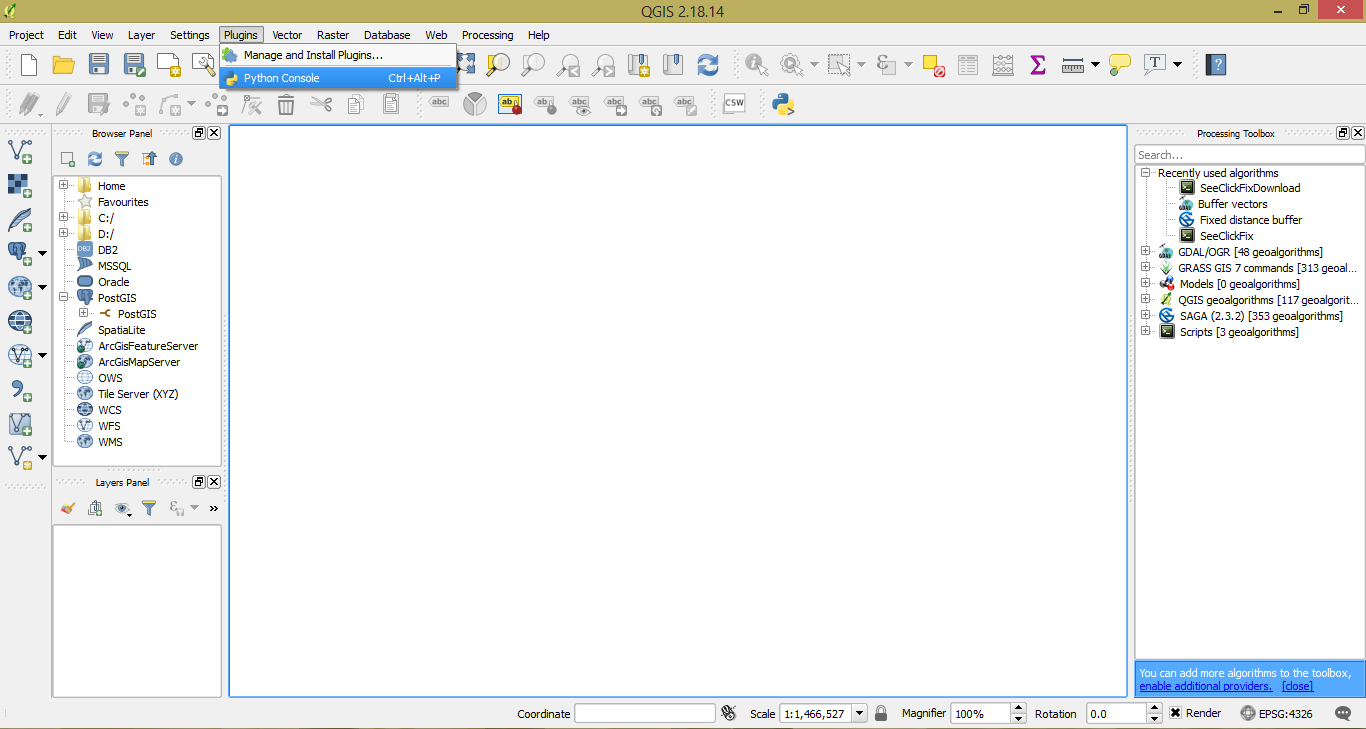
Task: Click the Refresh map icon
Action: pos(708,65)
